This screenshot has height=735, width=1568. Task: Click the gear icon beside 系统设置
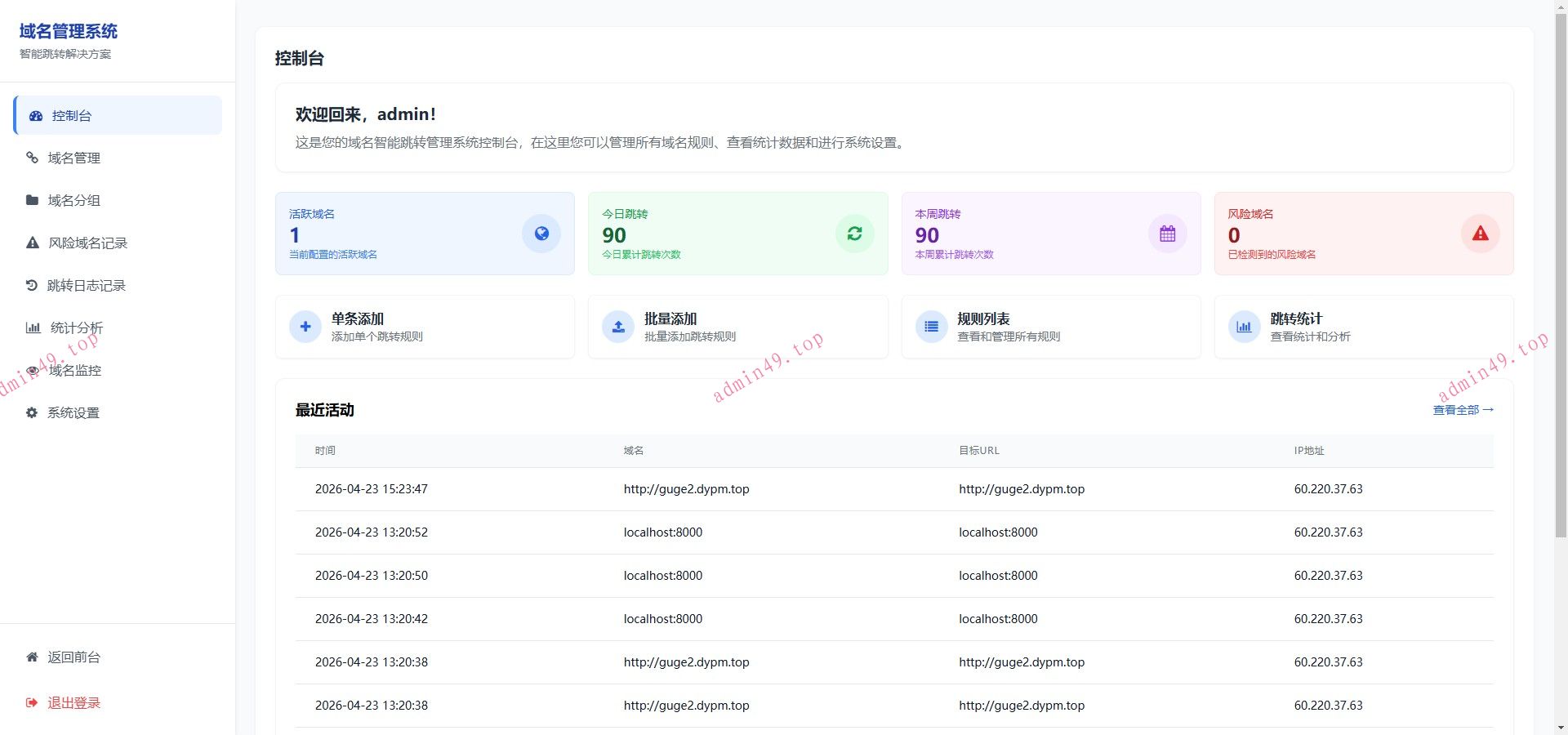click(32, 412)
